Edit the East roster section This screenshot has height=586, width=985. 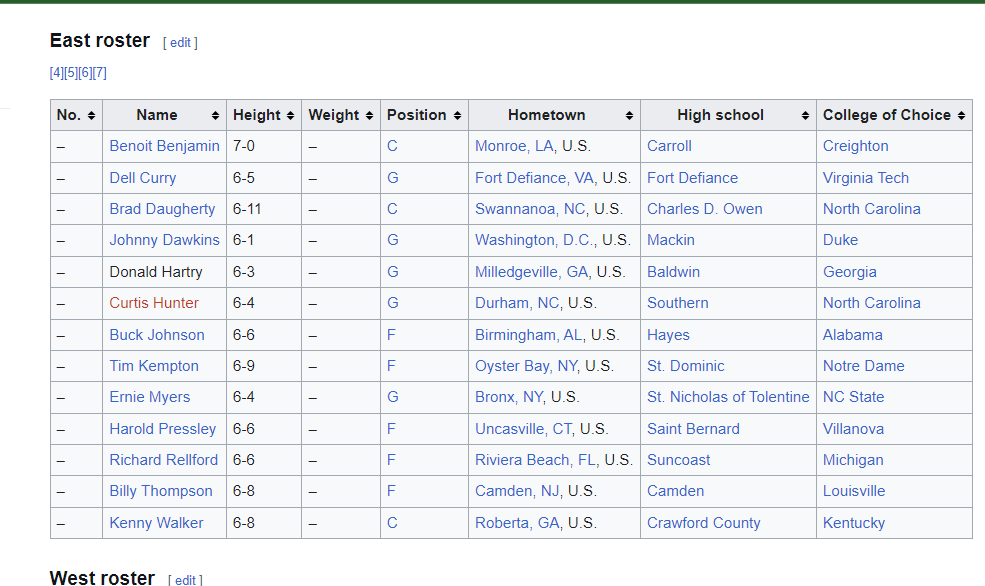(180, 43)
